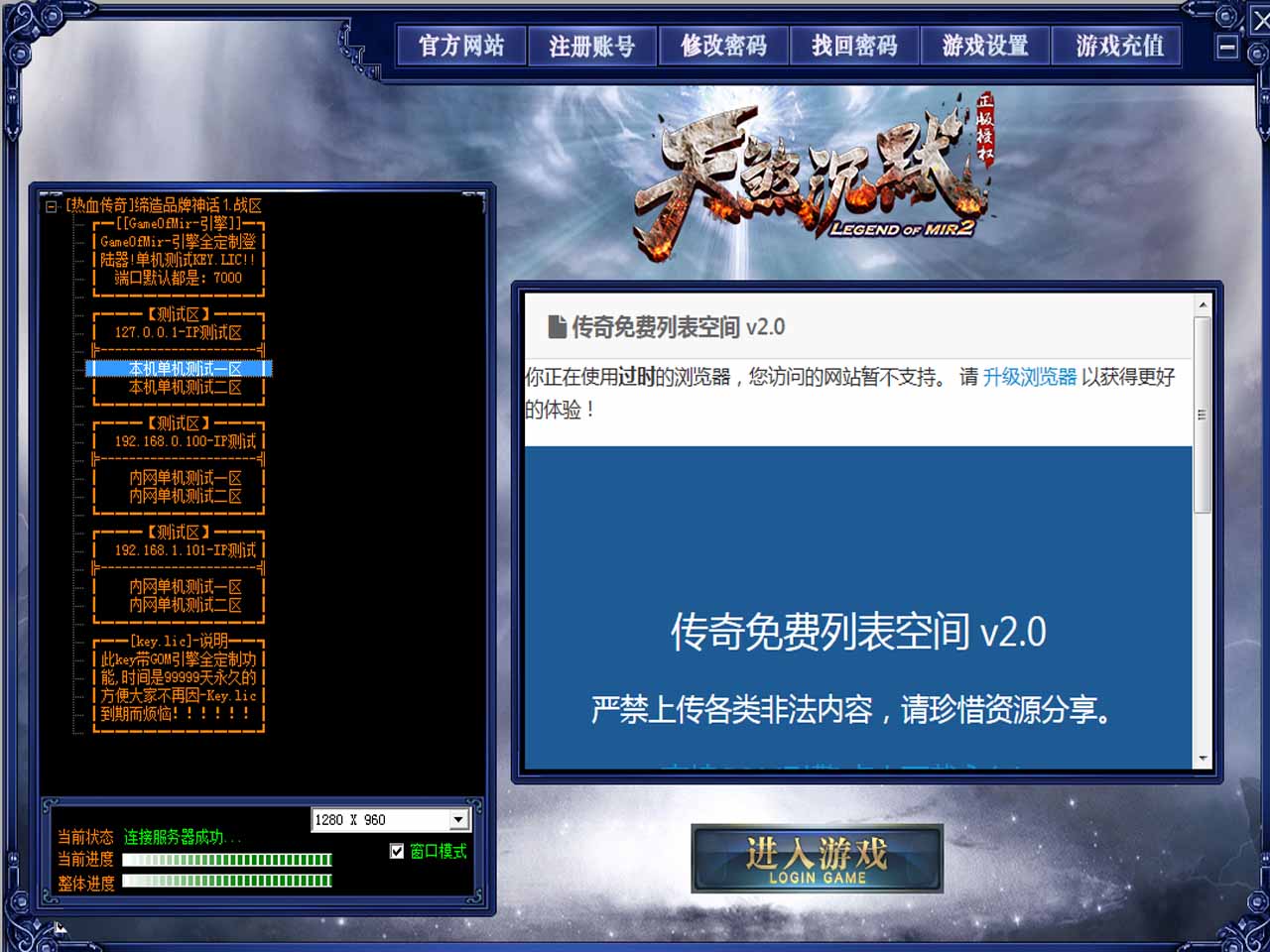Click the 注册账号 register account button
Image resolution: width=1270 pixels, height=952 pixels.
[x=592, y=46]
